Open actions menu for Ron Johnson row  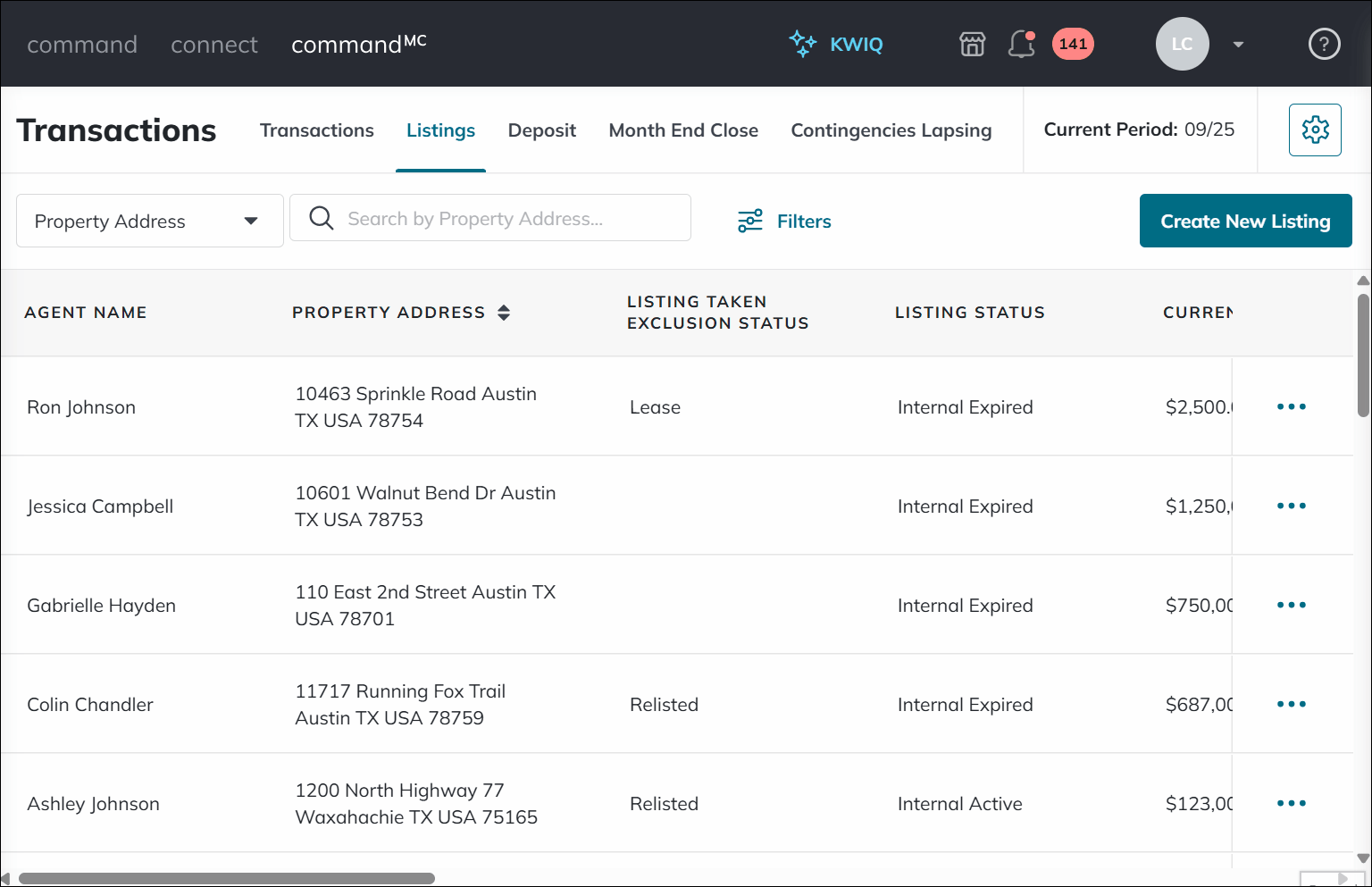(x=1292, y=406)
